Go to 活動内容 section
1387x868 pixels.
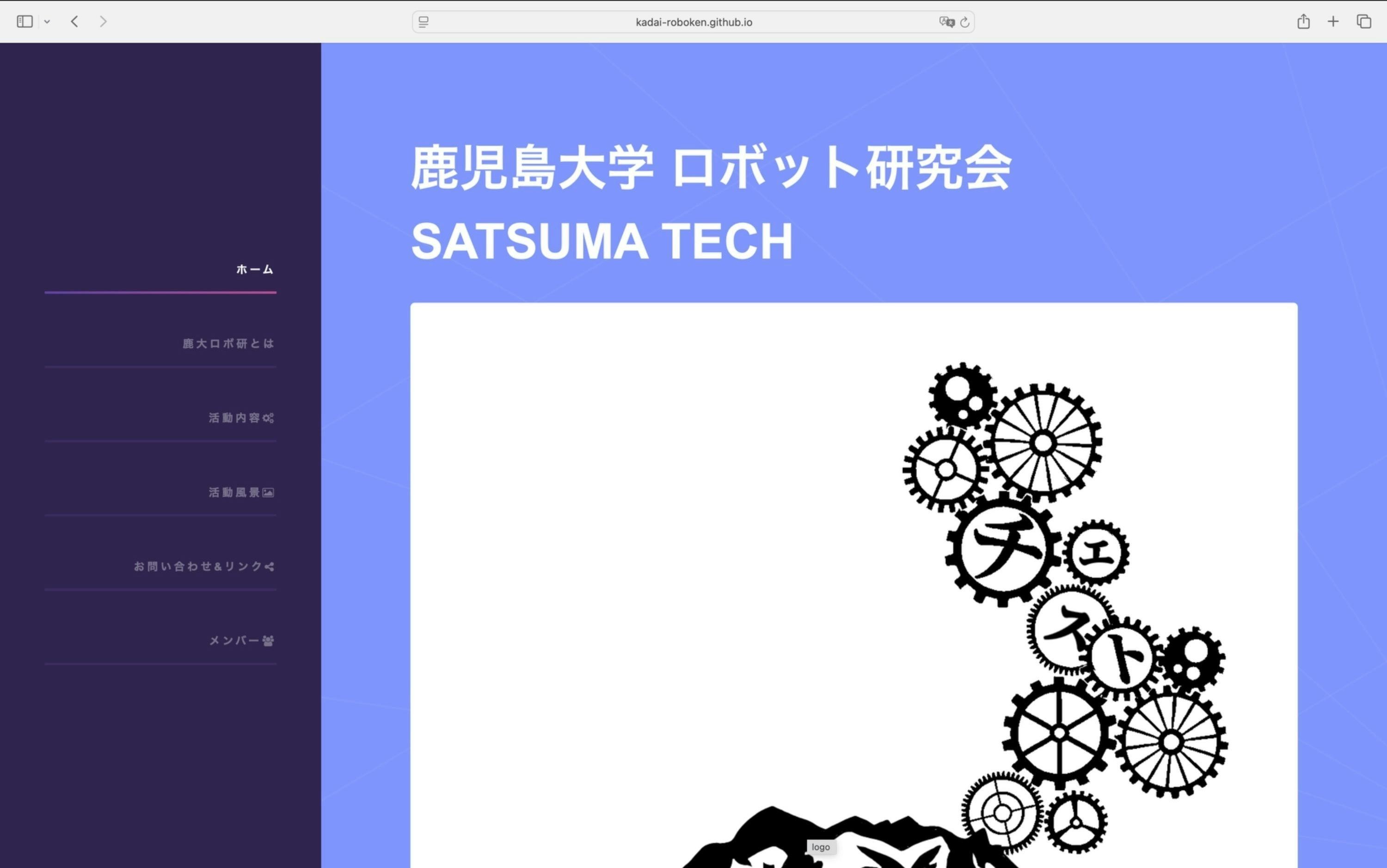tap(240, 418)
